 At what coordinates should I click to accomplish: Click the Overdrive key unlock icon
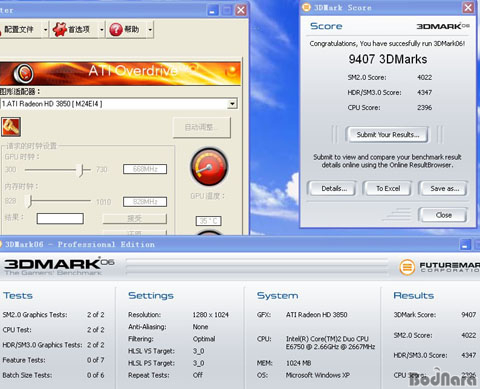[11, 127]
